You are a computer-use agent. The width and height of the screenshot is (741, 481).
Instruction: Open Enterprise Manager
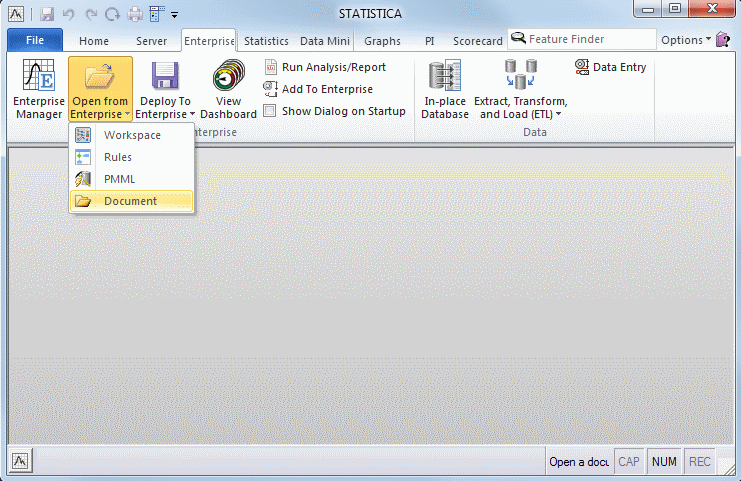pyautogui.click(x=39, y=89)
